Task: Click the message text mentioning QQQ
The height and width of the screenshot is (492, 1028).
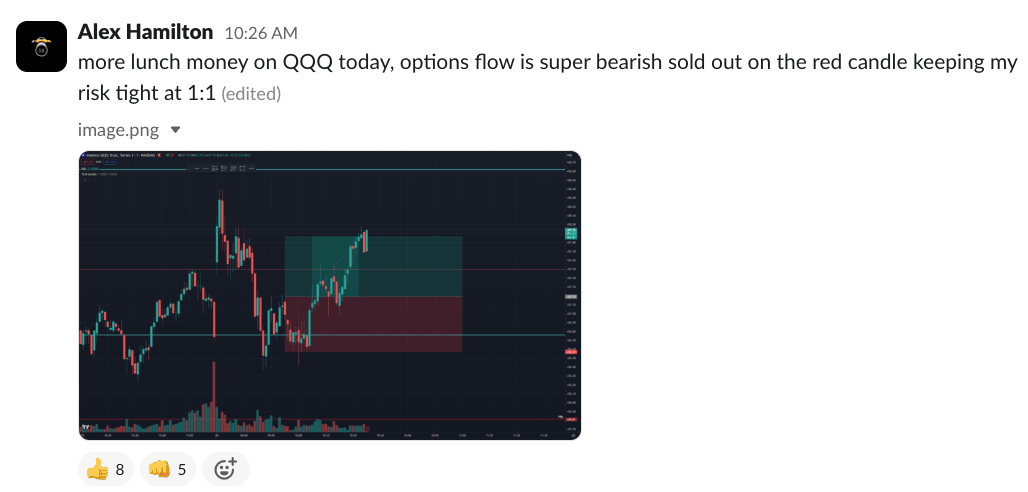Action: [x=400, y=62]
